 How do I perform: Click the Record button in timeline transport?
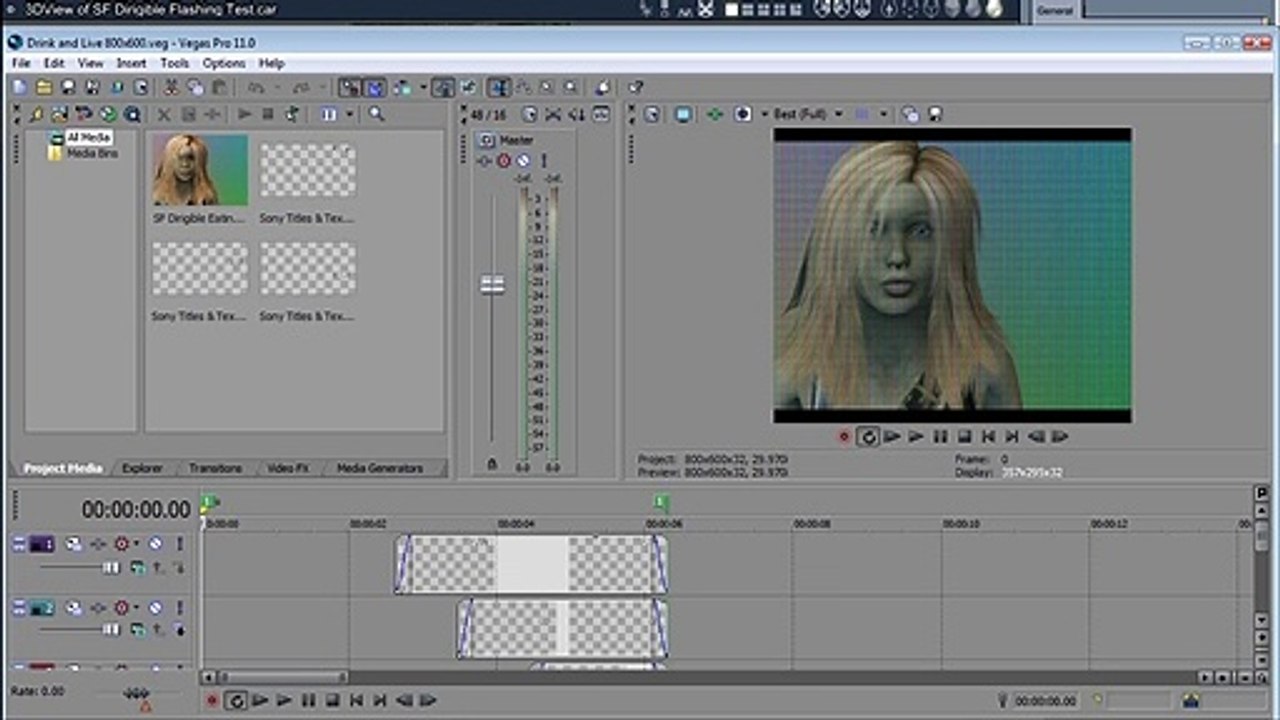pyautogui.click(x=211, y=700)
